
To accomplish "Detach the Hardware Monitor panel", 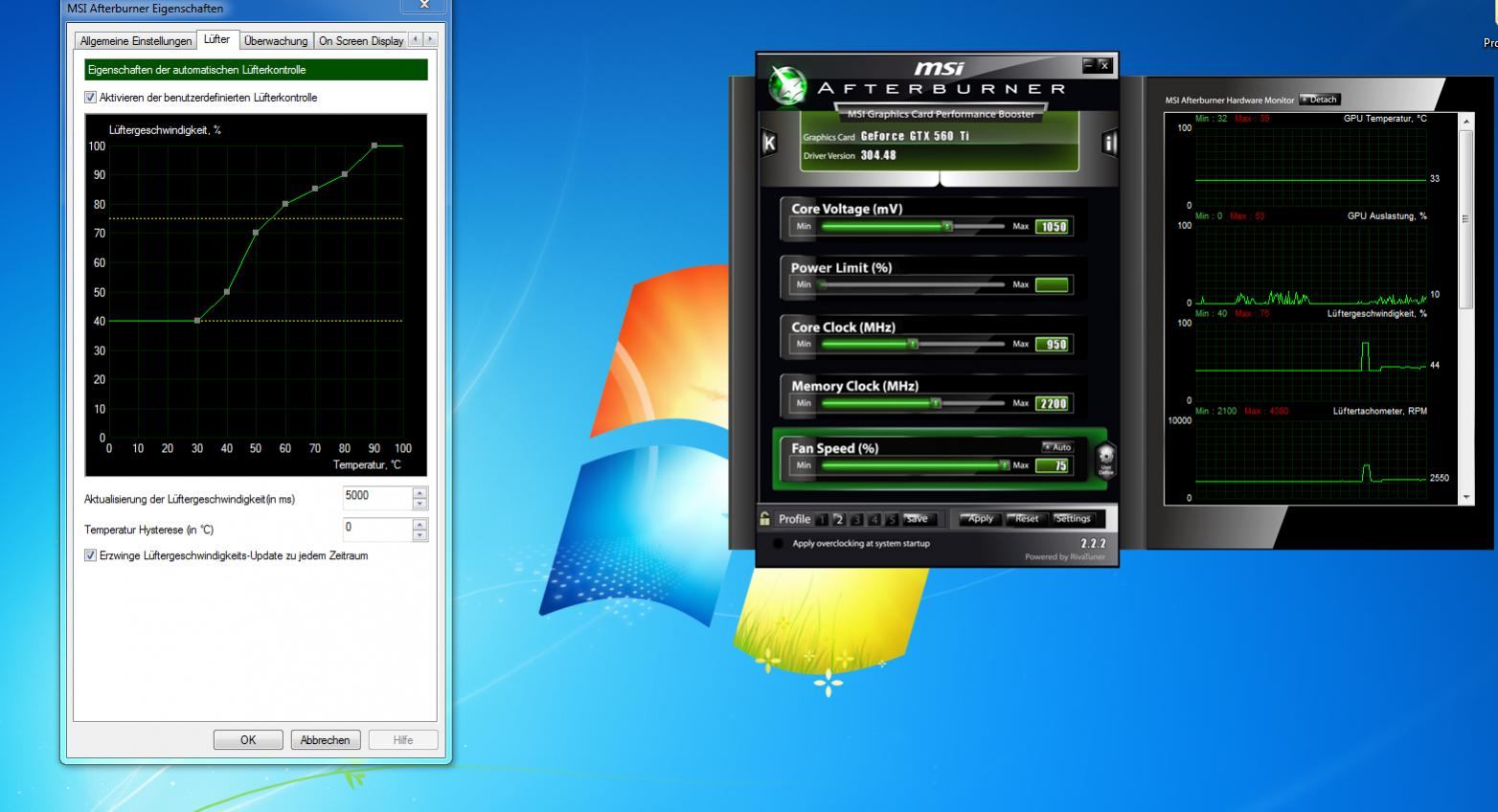I will (x=1320, y=100).
